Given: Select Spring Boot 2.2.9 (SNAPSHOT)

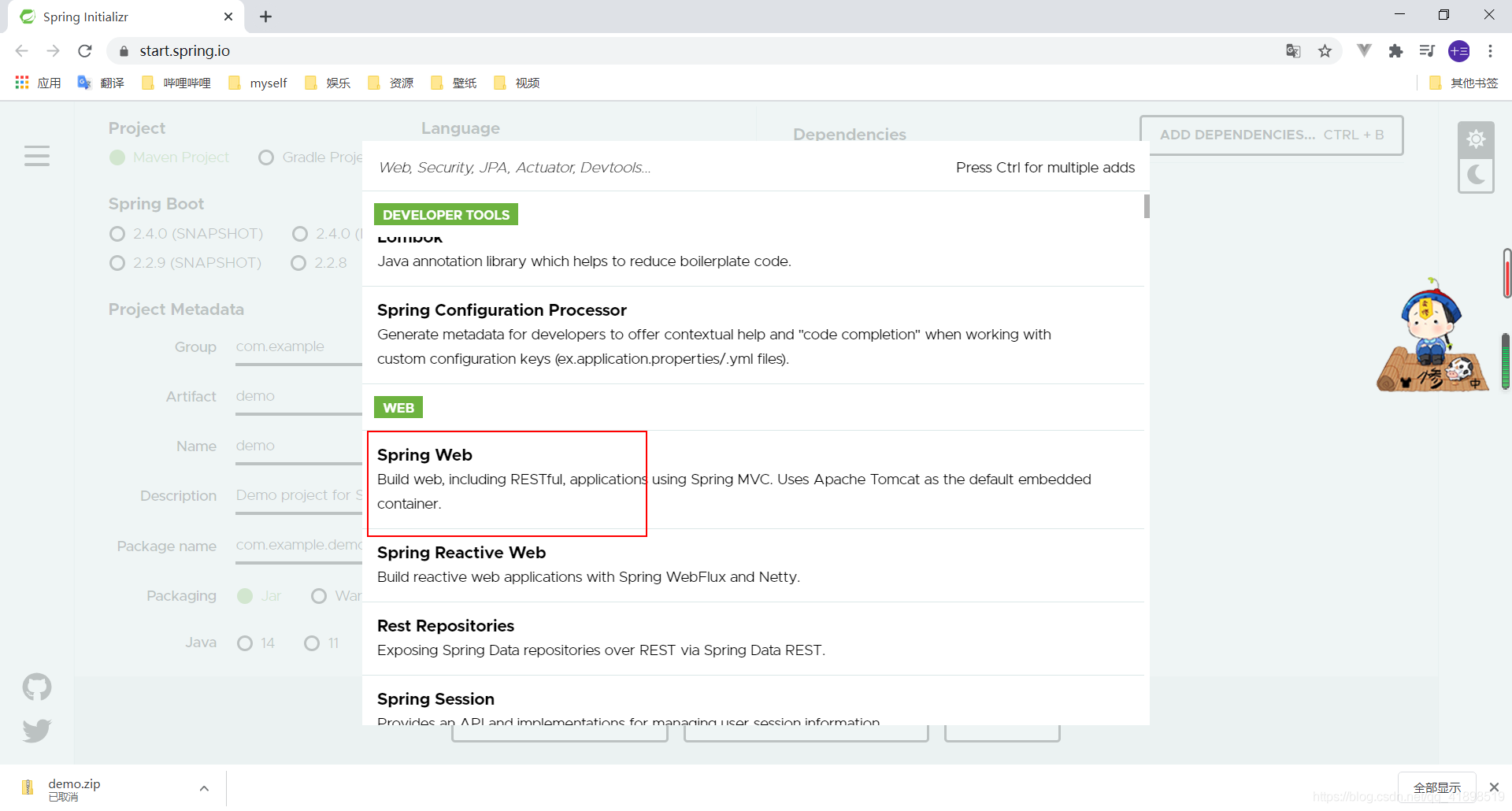Looking at the screenshot, I should tap(117, 263).
